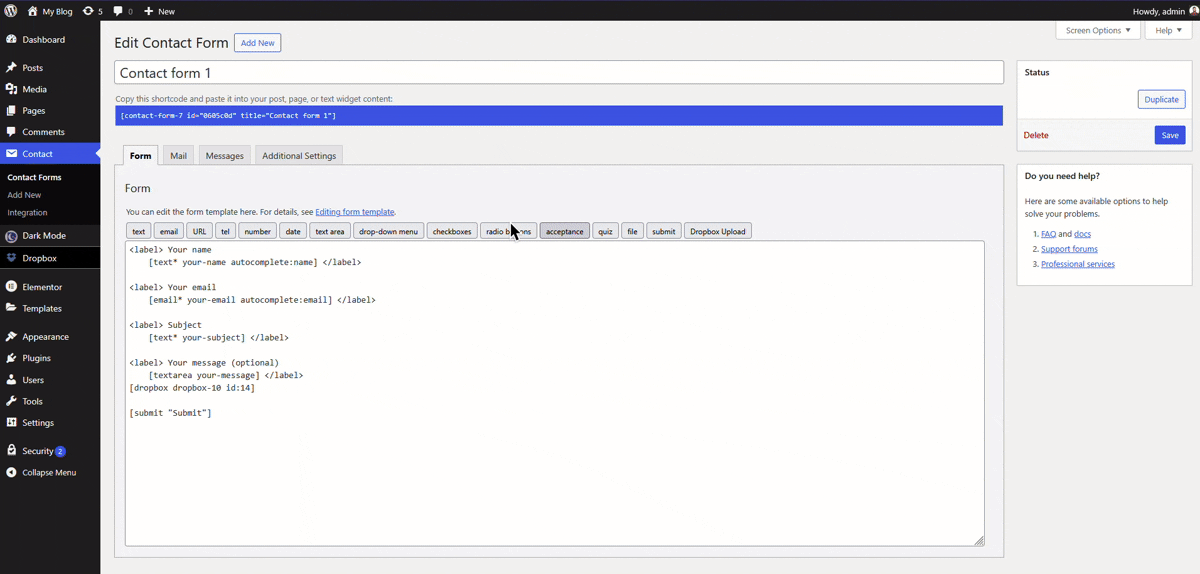The width and height of the screenshot is (1200, 574).
Task: Insert a text area form tag
Action: point(330,231)
